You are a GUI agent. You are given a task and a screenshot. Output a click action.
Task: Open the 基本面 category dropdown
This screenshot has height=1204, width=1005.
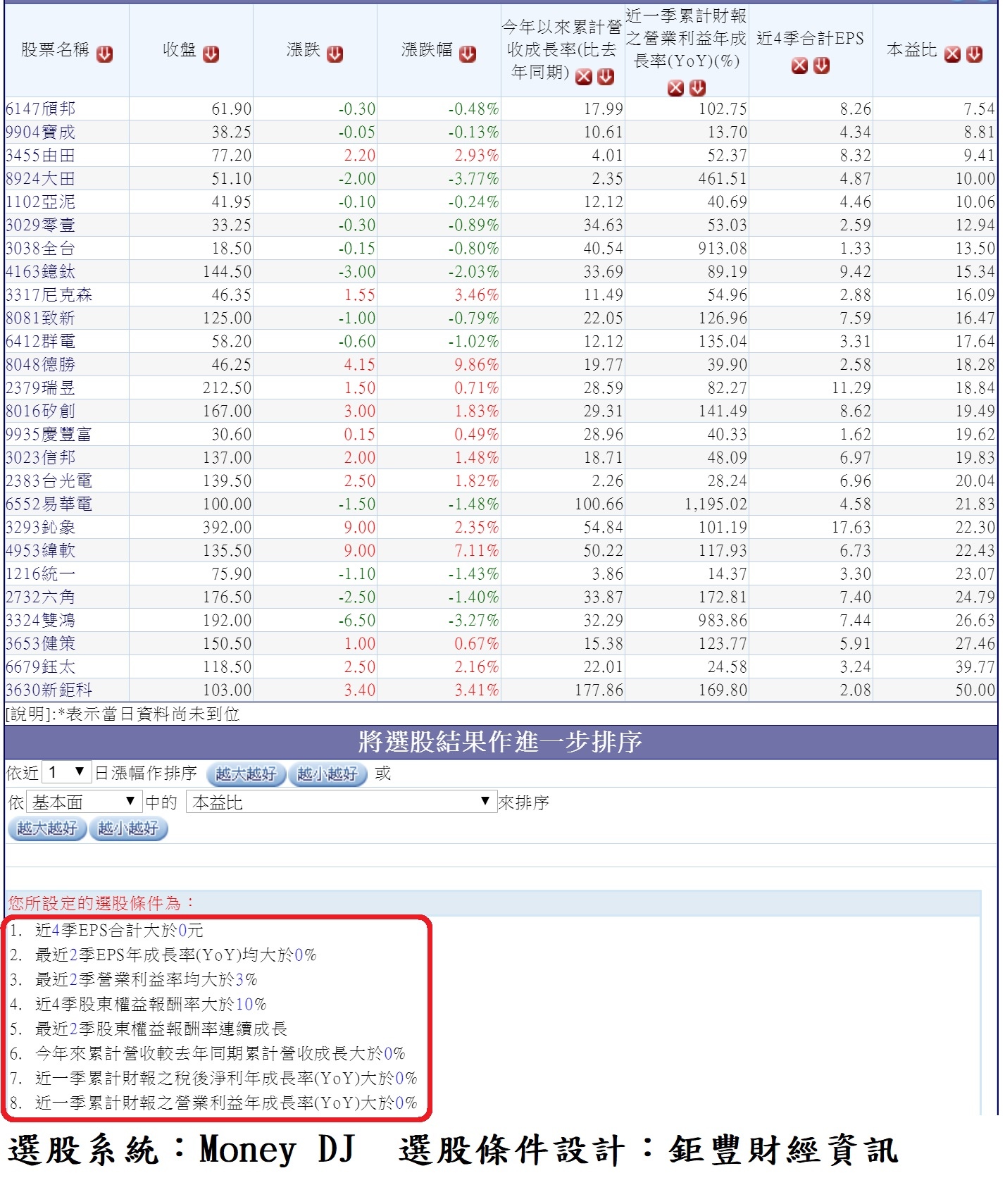pyautogui.click(x=83, y=802)
